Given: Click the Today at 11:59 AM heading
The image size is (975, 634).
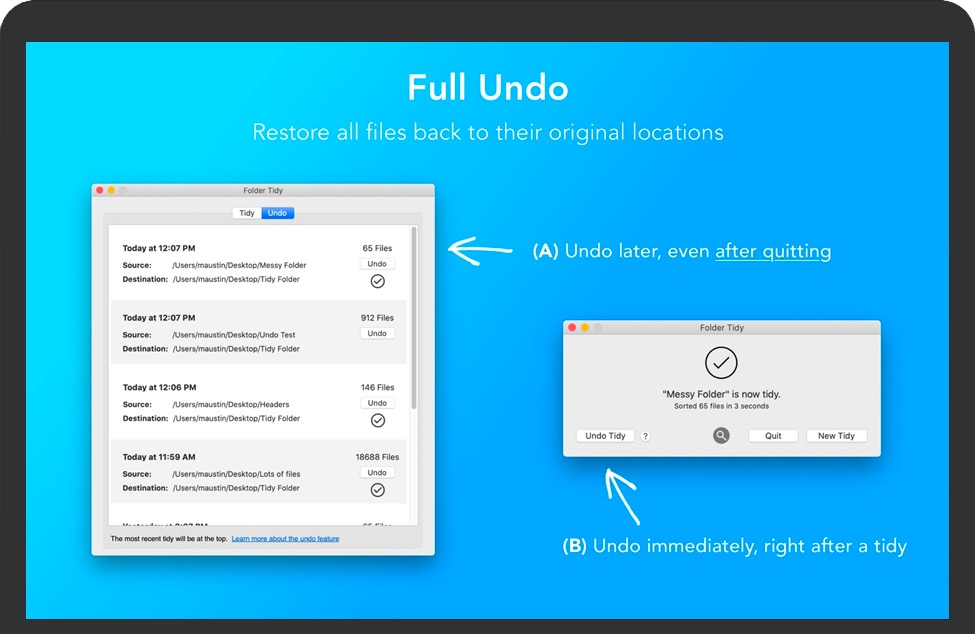Looking at the screenshot, I should pos(159,457).
